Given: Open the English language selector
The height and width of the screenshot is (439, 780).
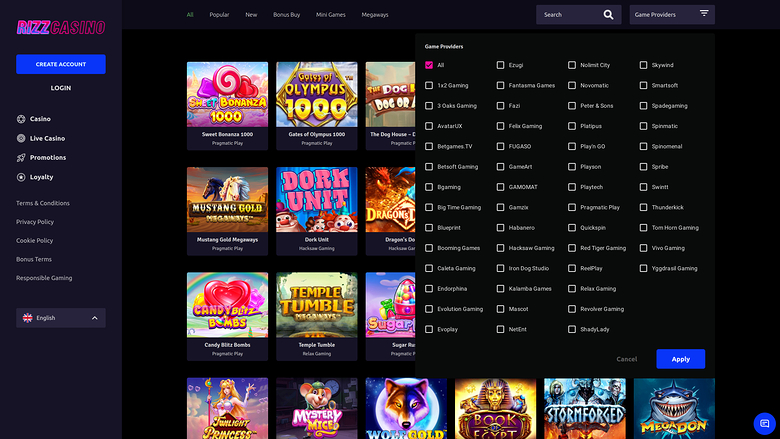Looking at the screenshot, I should (x=61, y=318).
